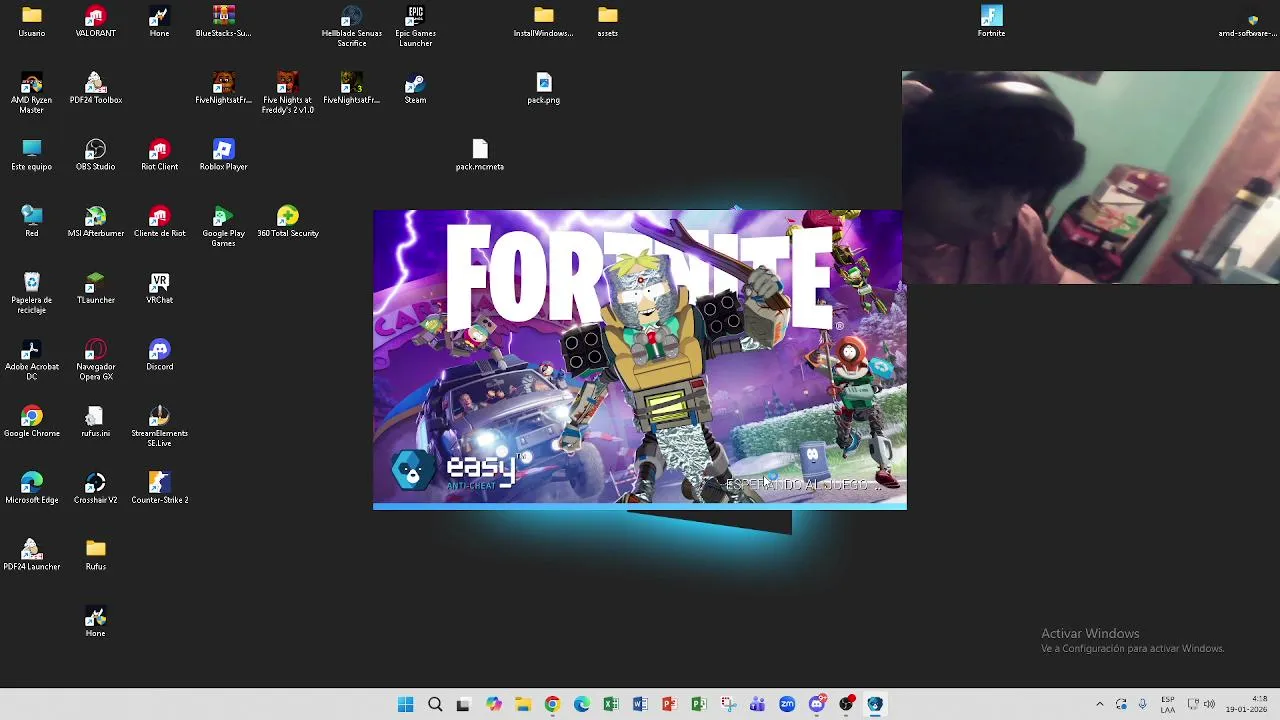Switch to Discord in the taskbar

coord(816,704)
